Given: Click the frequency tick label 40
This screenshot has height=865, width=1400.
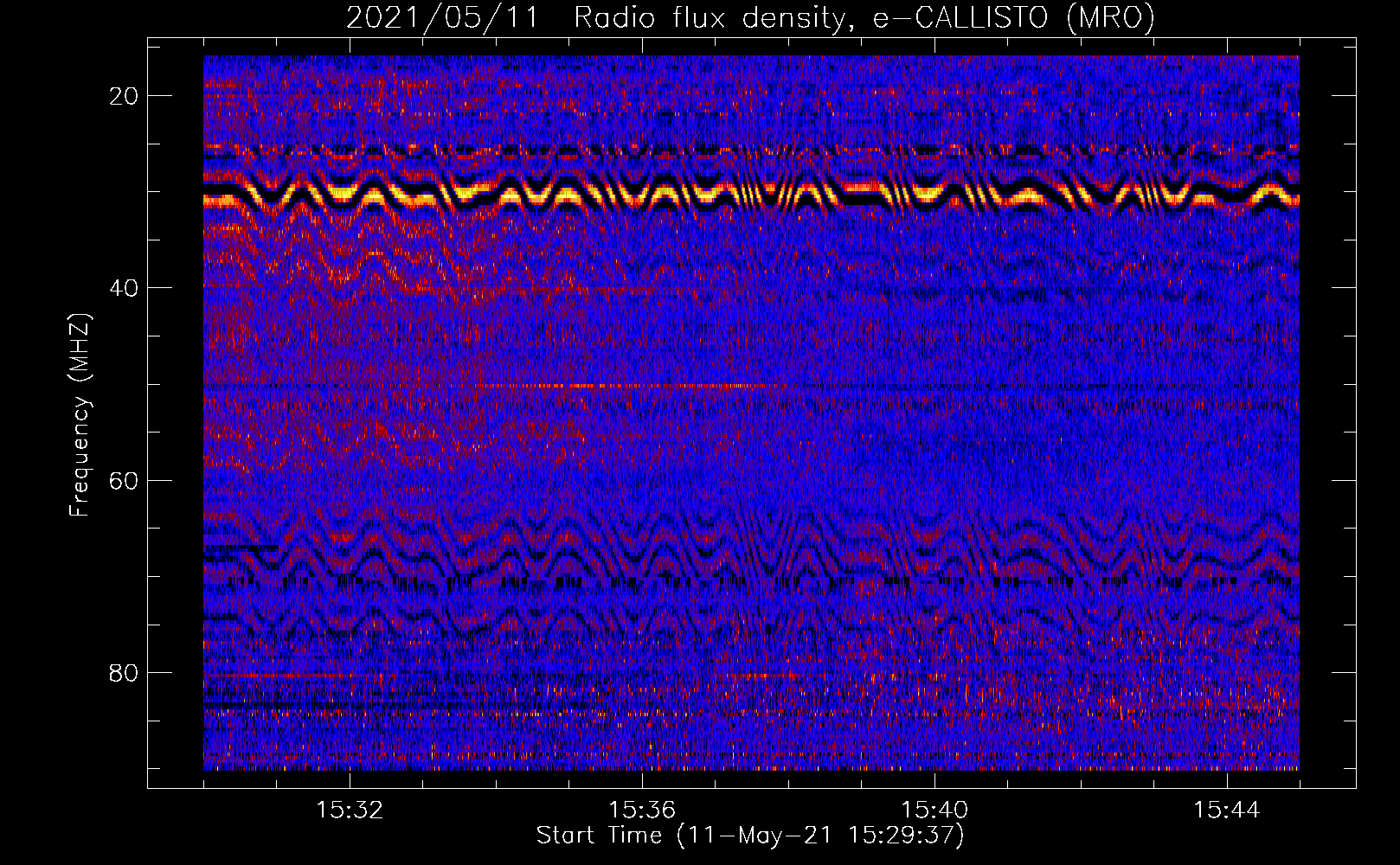Looking at the screenshot, I should (x=124, y=288).
